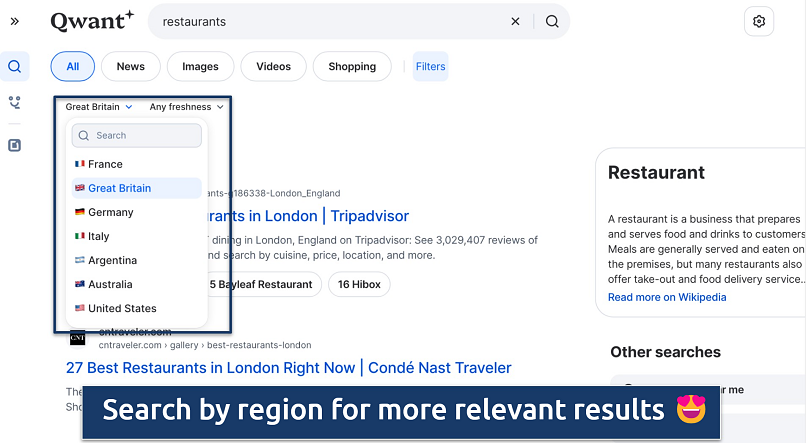Open the Any freshness dropdown
The width and height of the screenshot is (806, 443).
(187, 107)
